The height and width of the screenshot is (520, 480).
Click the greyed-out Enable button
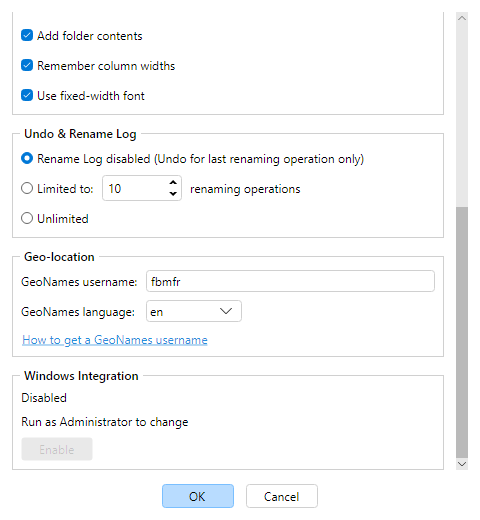click(57, 449)
